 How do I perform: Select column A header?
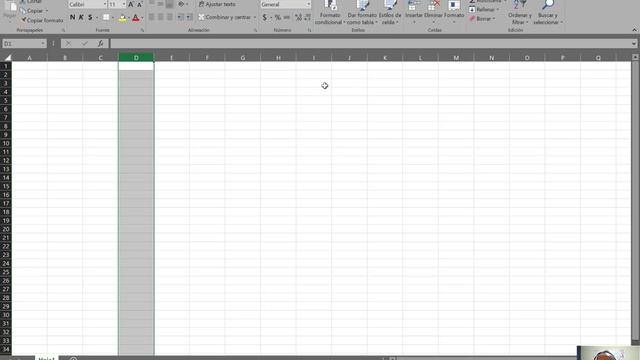click(29, 58)
